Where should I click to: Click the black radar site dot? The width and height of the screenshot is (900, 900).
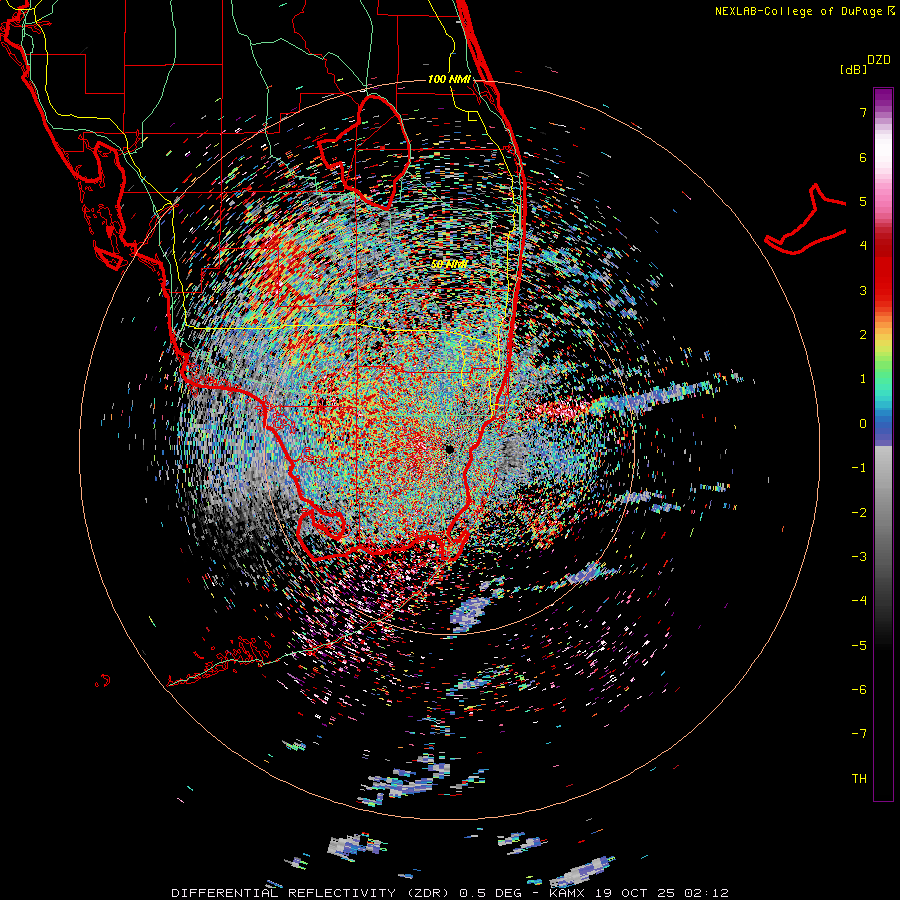click(x=449, y=449)
